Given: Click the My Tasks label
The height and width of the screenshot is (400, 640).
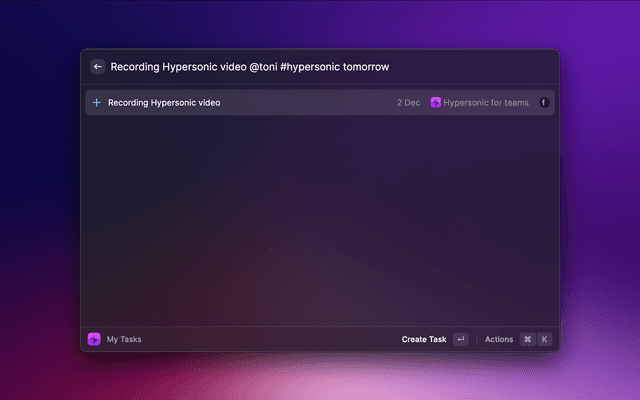Looking at the screenshot, I should coord(124,339).
